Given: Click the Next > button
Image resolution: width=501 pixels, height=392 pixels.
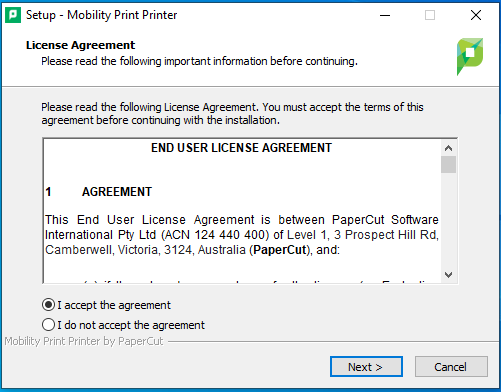Looking at the screenshot, I should click(x=366, y=367).
